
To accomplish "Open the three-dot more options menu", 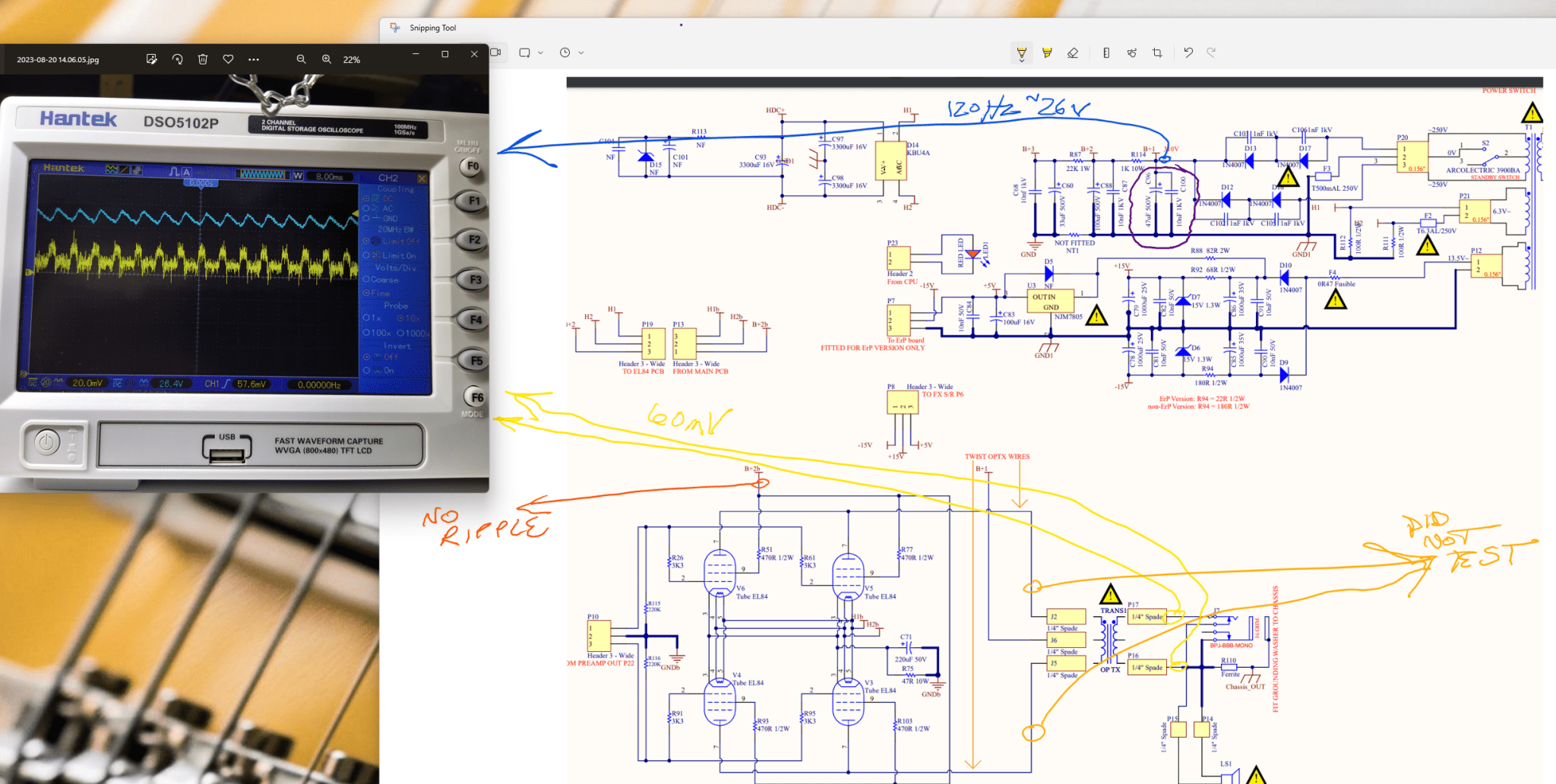I will pyautogui.click(x=254, y=59).
